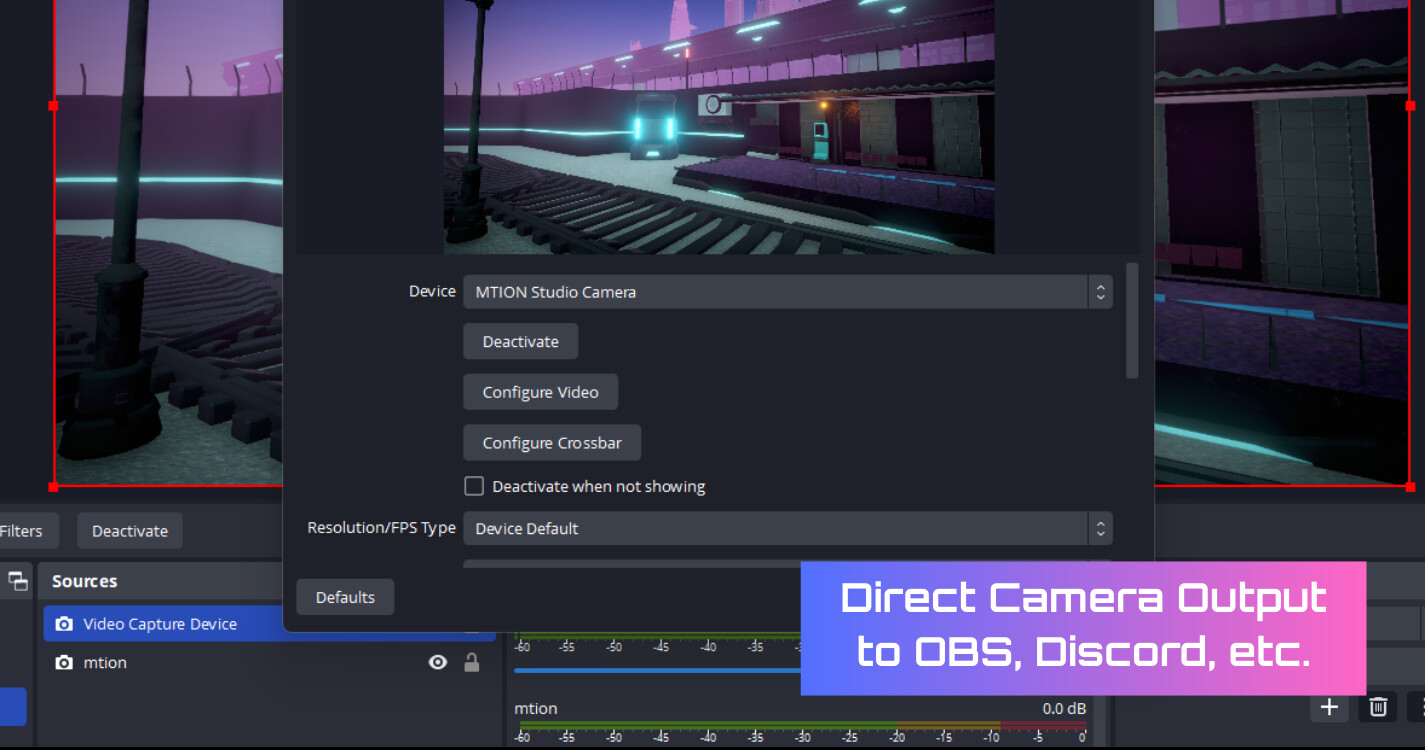This screenshot has width=1425, height=750.
Task: Click the camera icon next to mtion source
Action: pos(63,662)
